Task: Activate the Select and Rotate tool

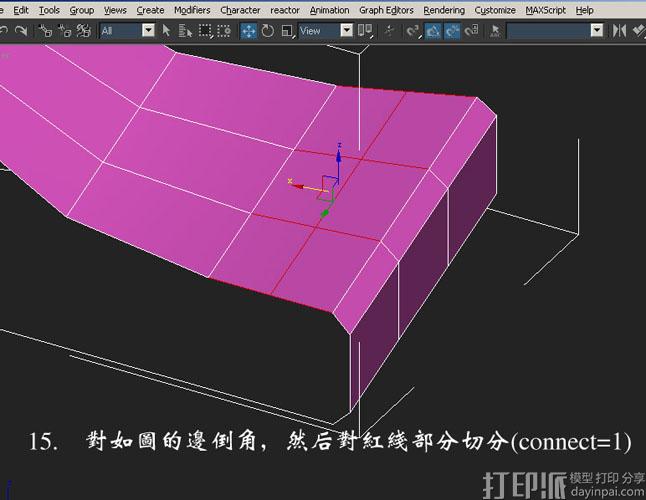Action: (x=267, y=31)
